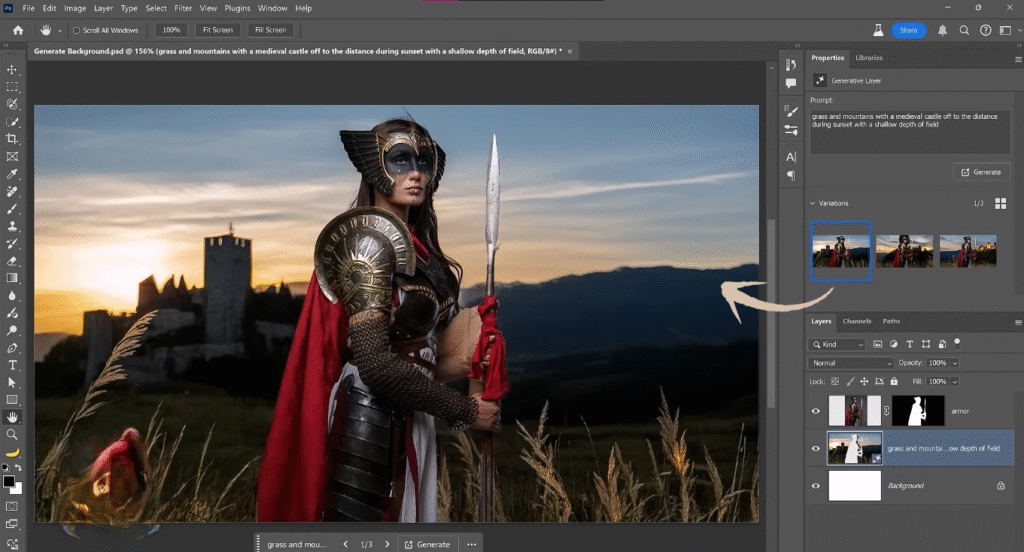This screenshot has width=1024, height=552.
Task: Enable Scroll All Windows checkbox
Action: coord(76,30)
